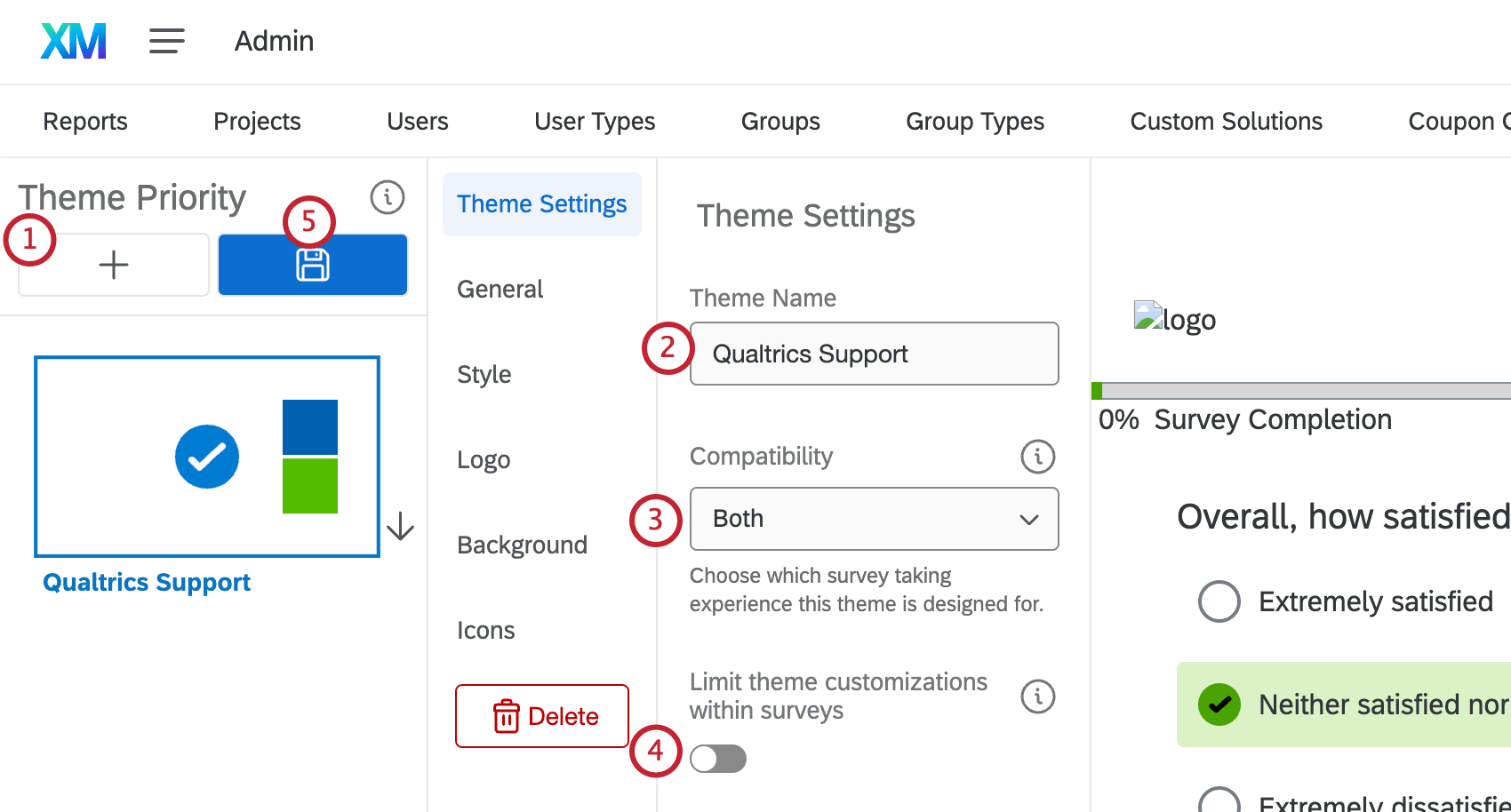Open the hamburger navigation menu
The width and height of the screenshot is (1511, 812).
click(x=167, y=41)
